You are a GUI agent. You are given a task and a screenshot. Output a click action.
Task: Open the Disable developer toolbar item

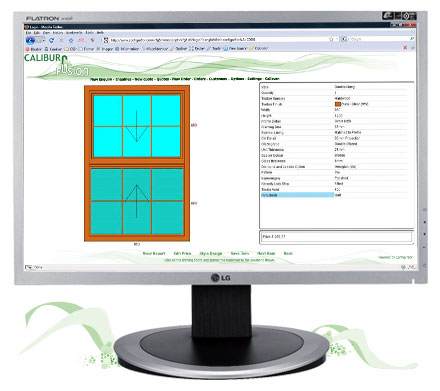(34, 49)
